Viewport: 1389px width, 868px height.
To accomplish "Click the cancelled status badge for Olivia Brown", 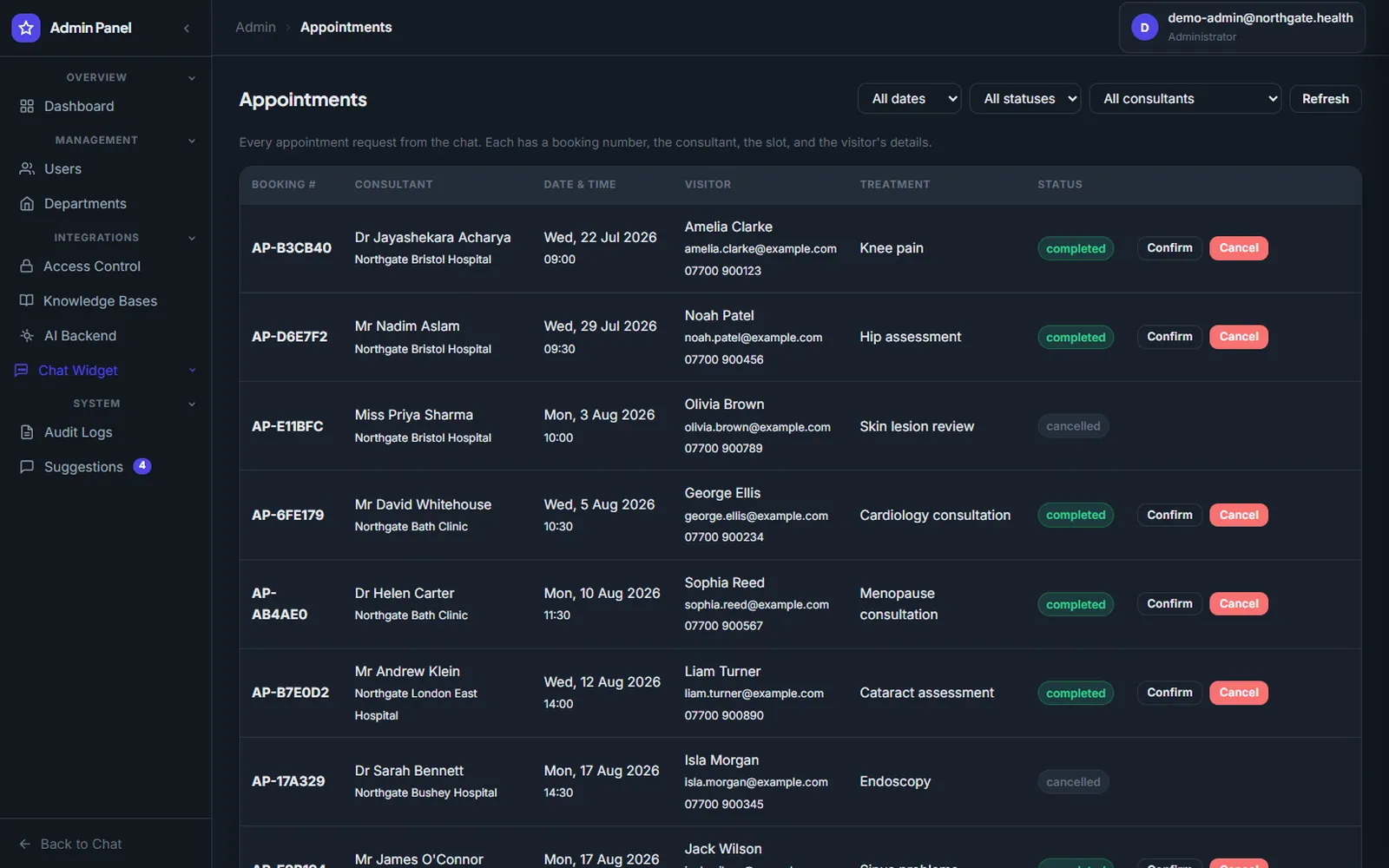I will click(x=1073, y=426).
